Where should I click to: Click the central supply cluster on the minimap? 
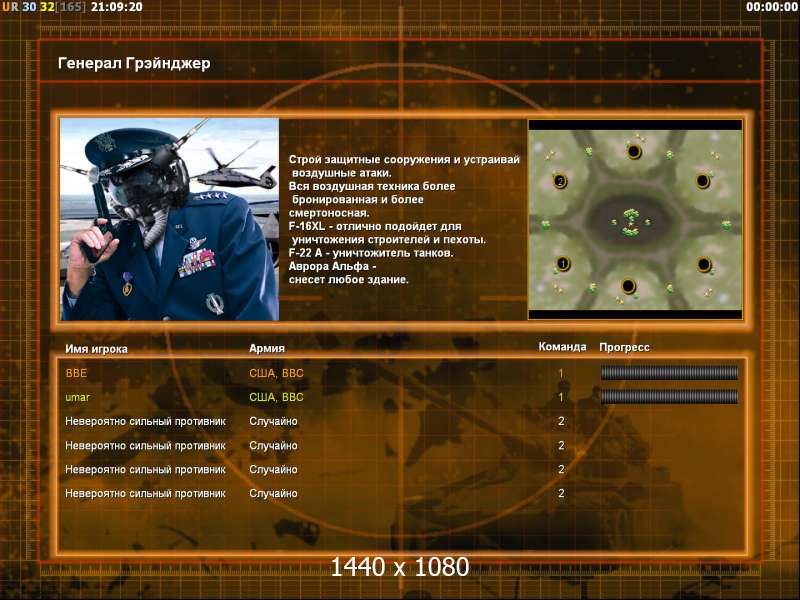[630, 220]
